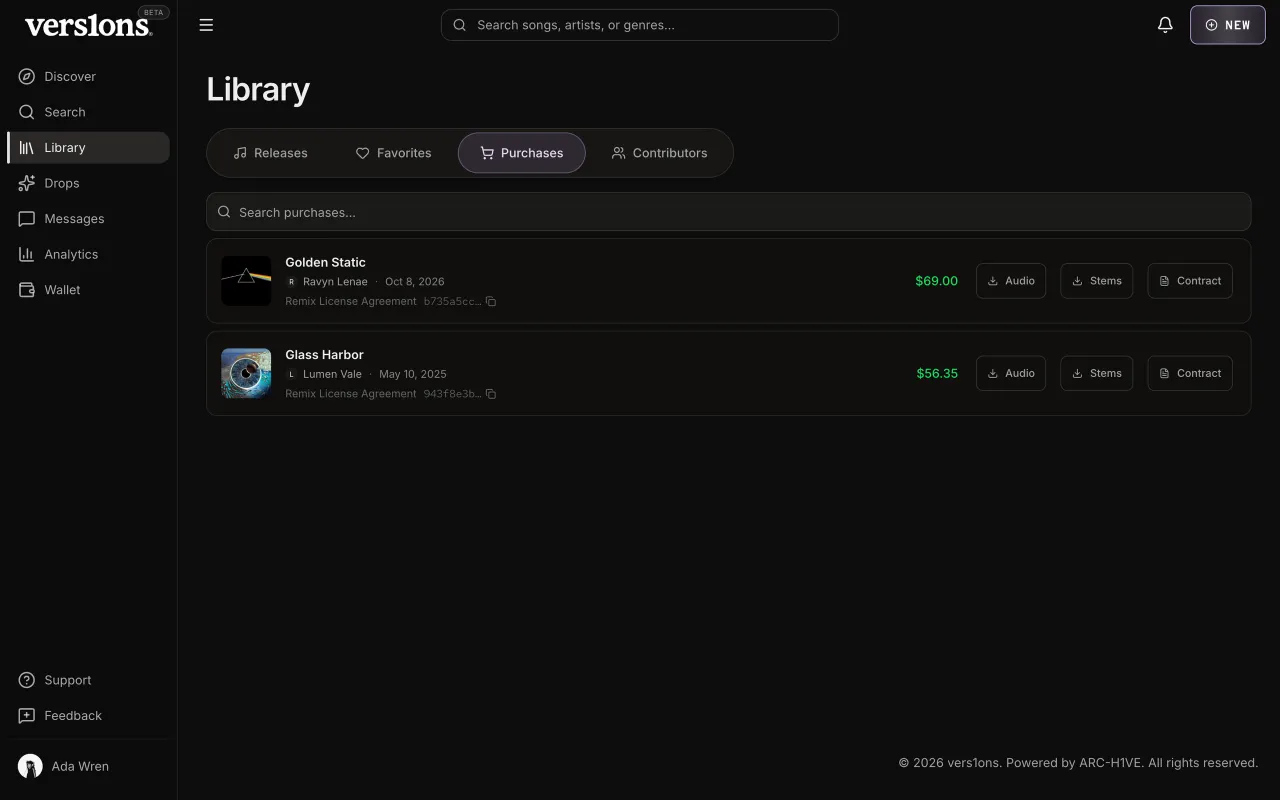Switch to the Releases tab
The height and width of the screenshot is (800, 1280).
click(270, 153)
